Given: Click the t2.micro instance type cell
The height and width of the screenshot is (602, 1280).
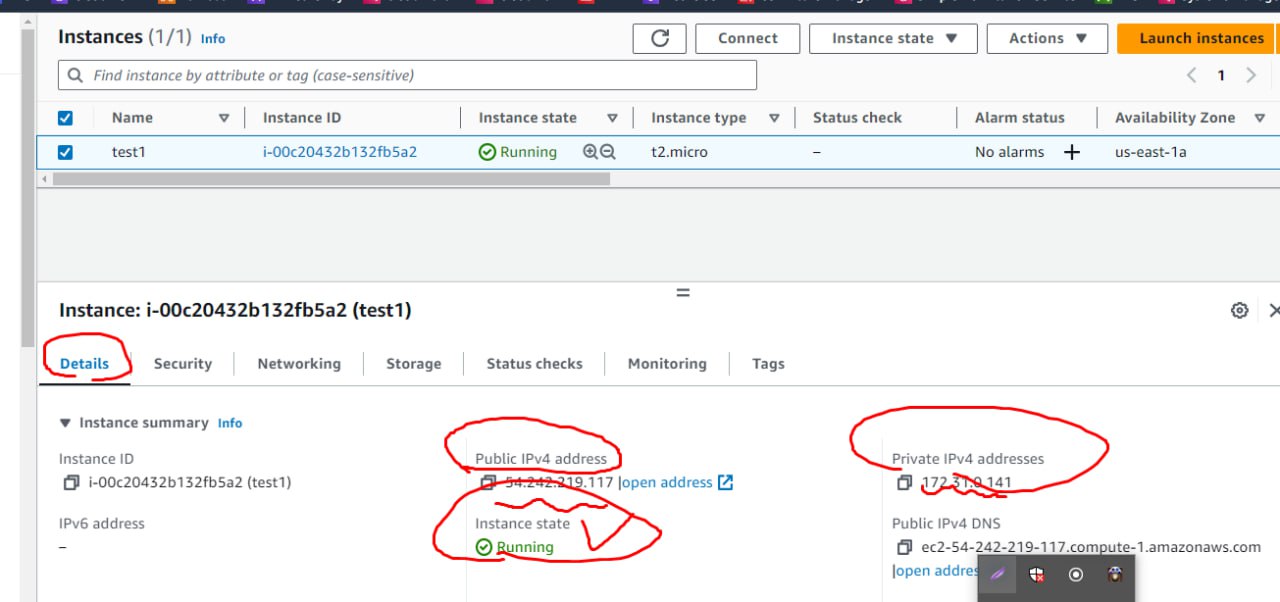Looking at the screenshot, I should pyautogui.click(x=679, y=152).
